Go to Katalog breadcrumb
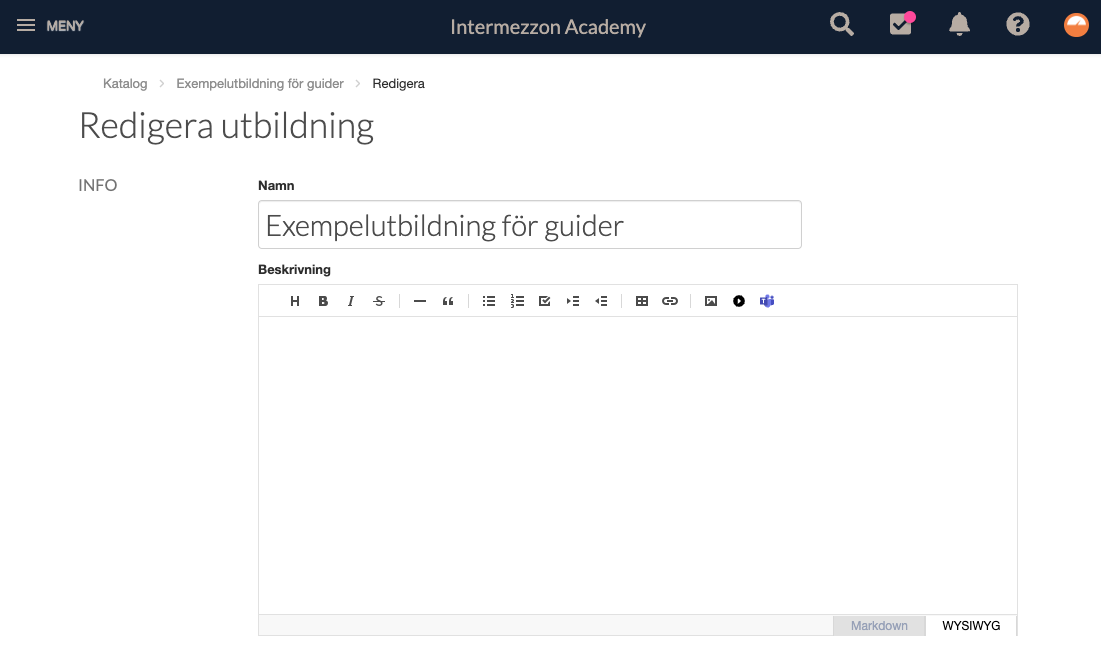The image size is (1101, 664). [125, 84]
